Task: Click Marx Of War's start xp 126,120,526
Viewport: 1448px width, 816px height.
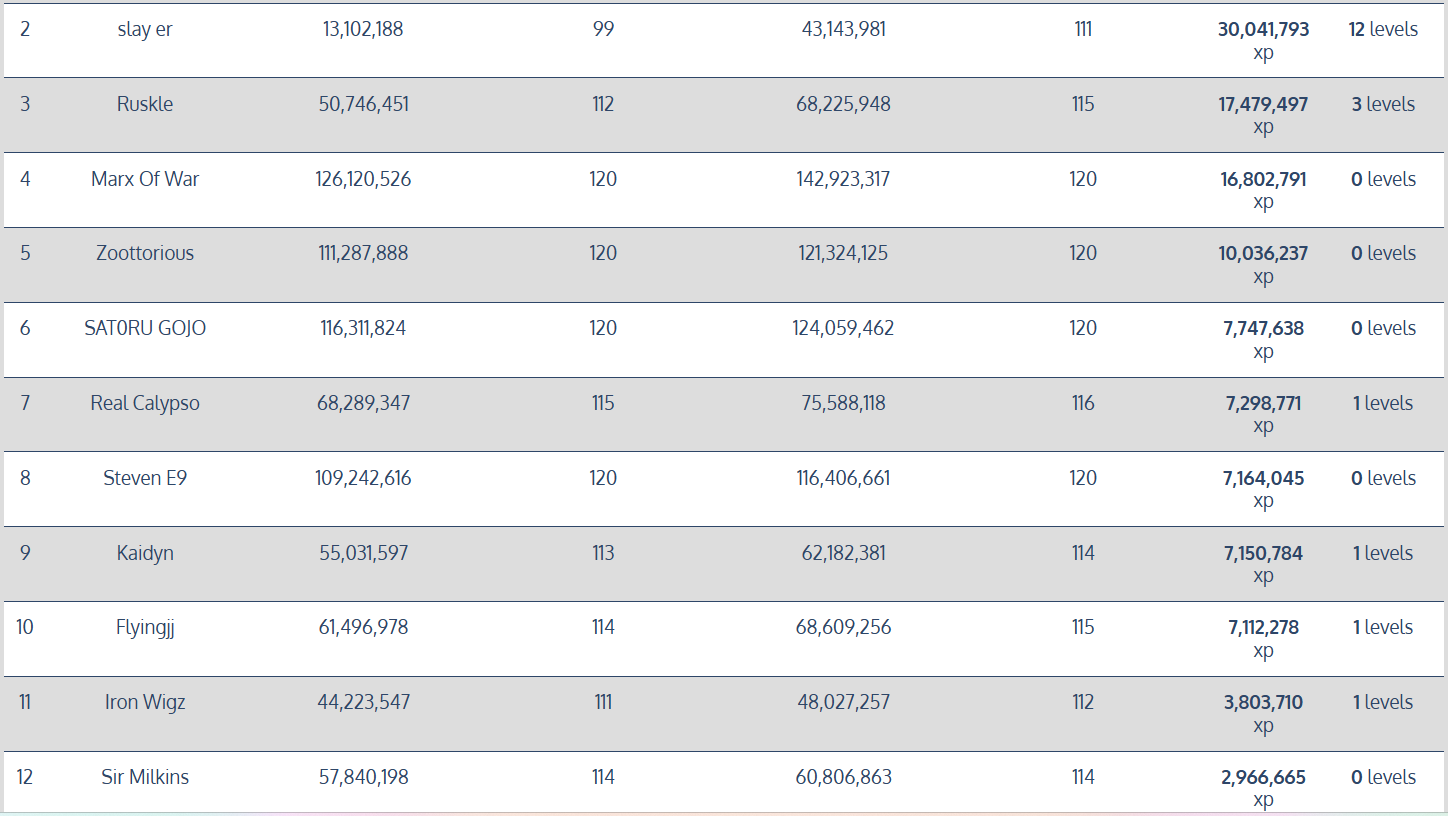Action: (363, 179)
